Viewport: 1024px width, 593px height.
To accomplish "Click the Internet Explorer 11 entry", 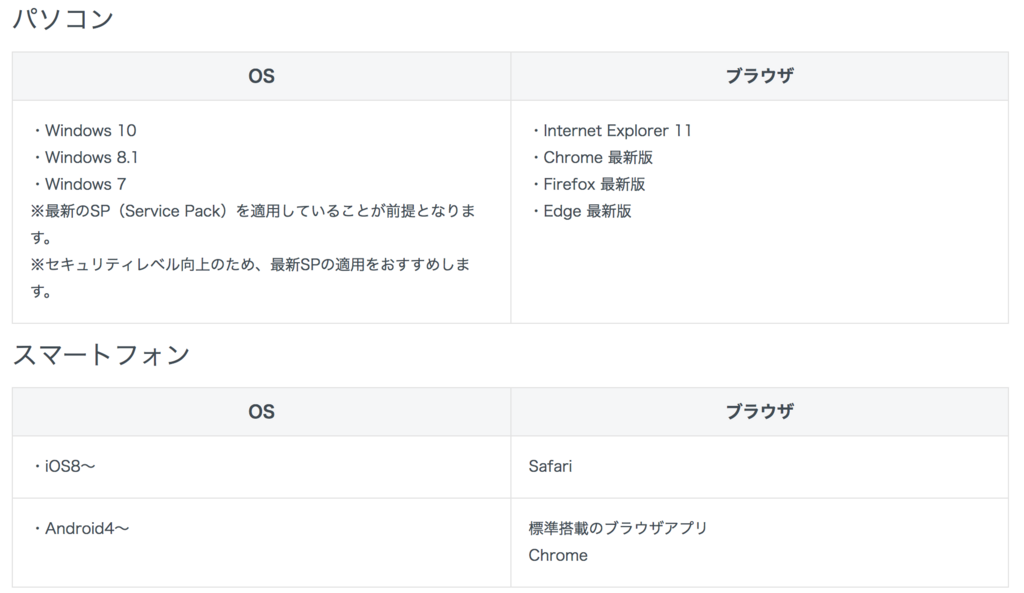I will pyautogui.click(x=611, y=131).
